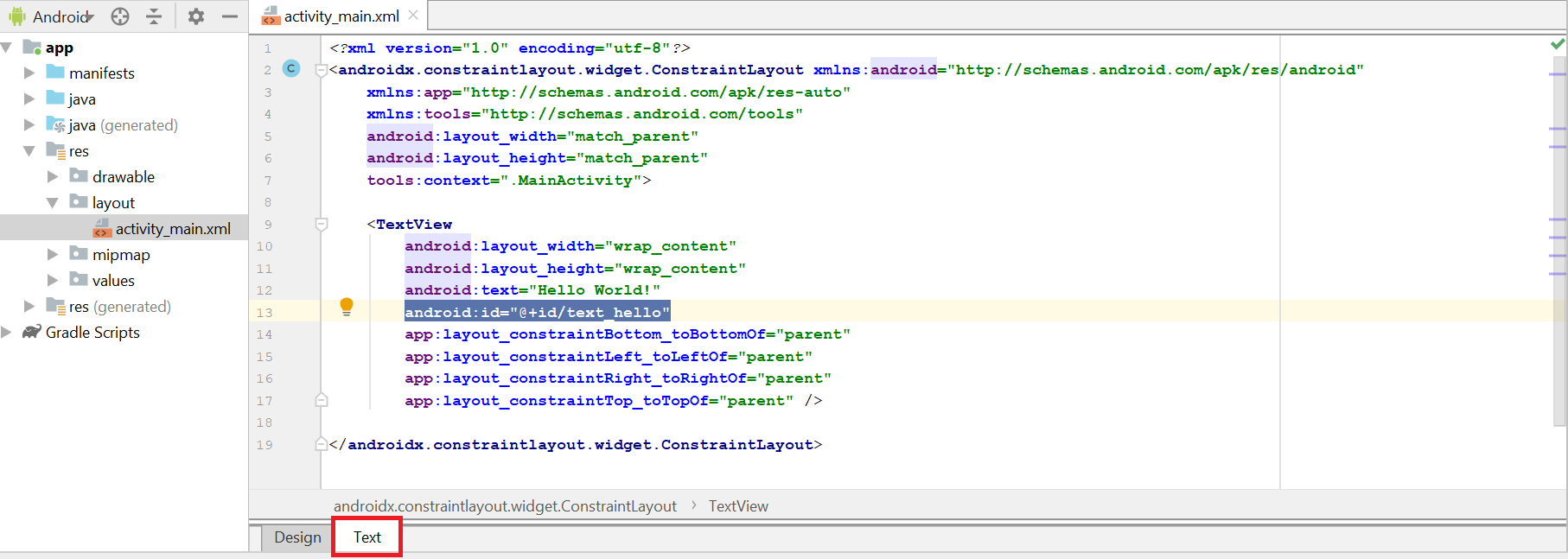The width and height of the screenshot is (1568, 559).
Task: Click the XML declaration on line 1
Action: [510, 48]
